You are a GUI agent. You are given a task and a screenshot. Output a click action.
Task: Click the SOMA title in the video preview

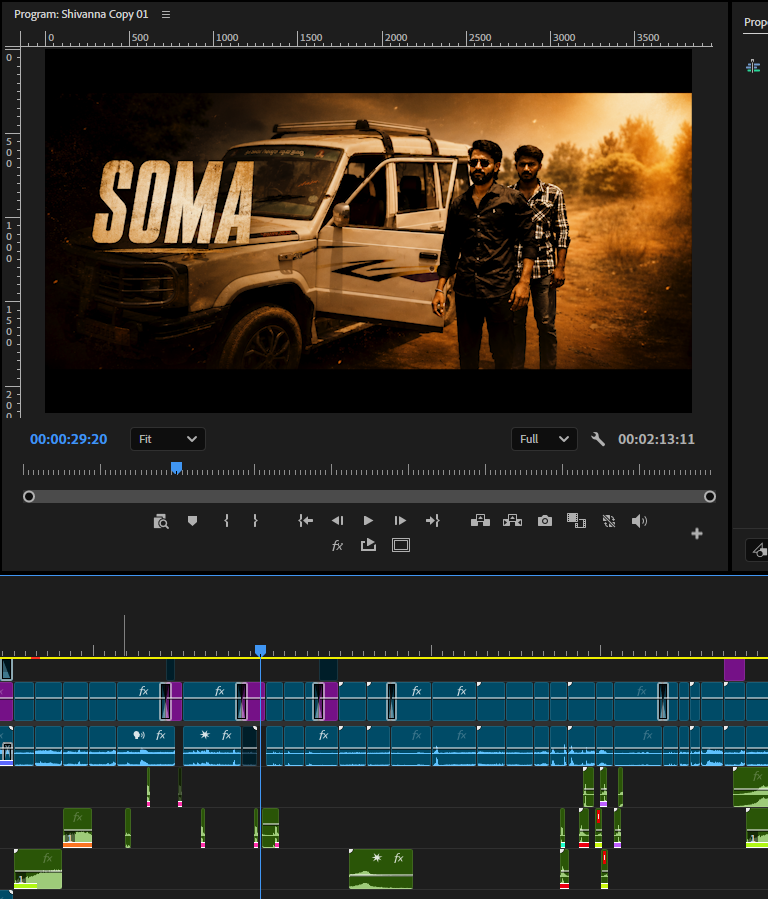[x=174, y=203]
